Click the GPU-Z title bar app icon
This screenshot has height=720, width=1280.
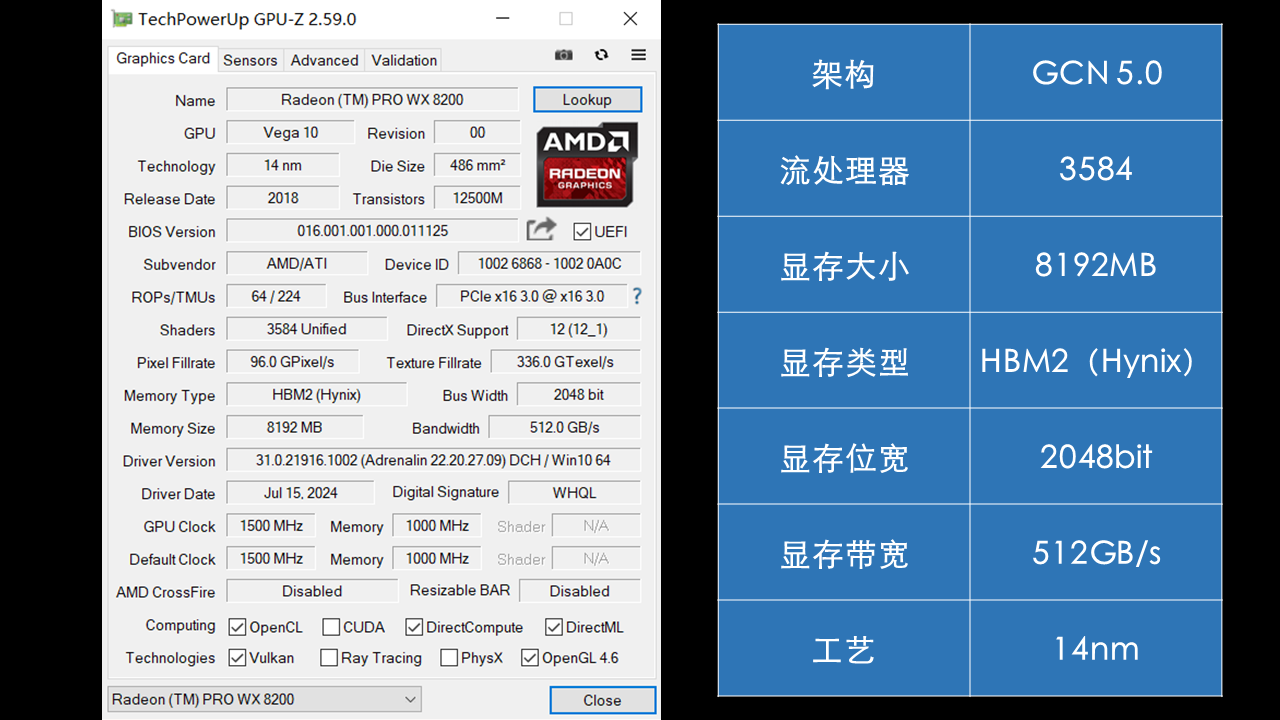121,19
